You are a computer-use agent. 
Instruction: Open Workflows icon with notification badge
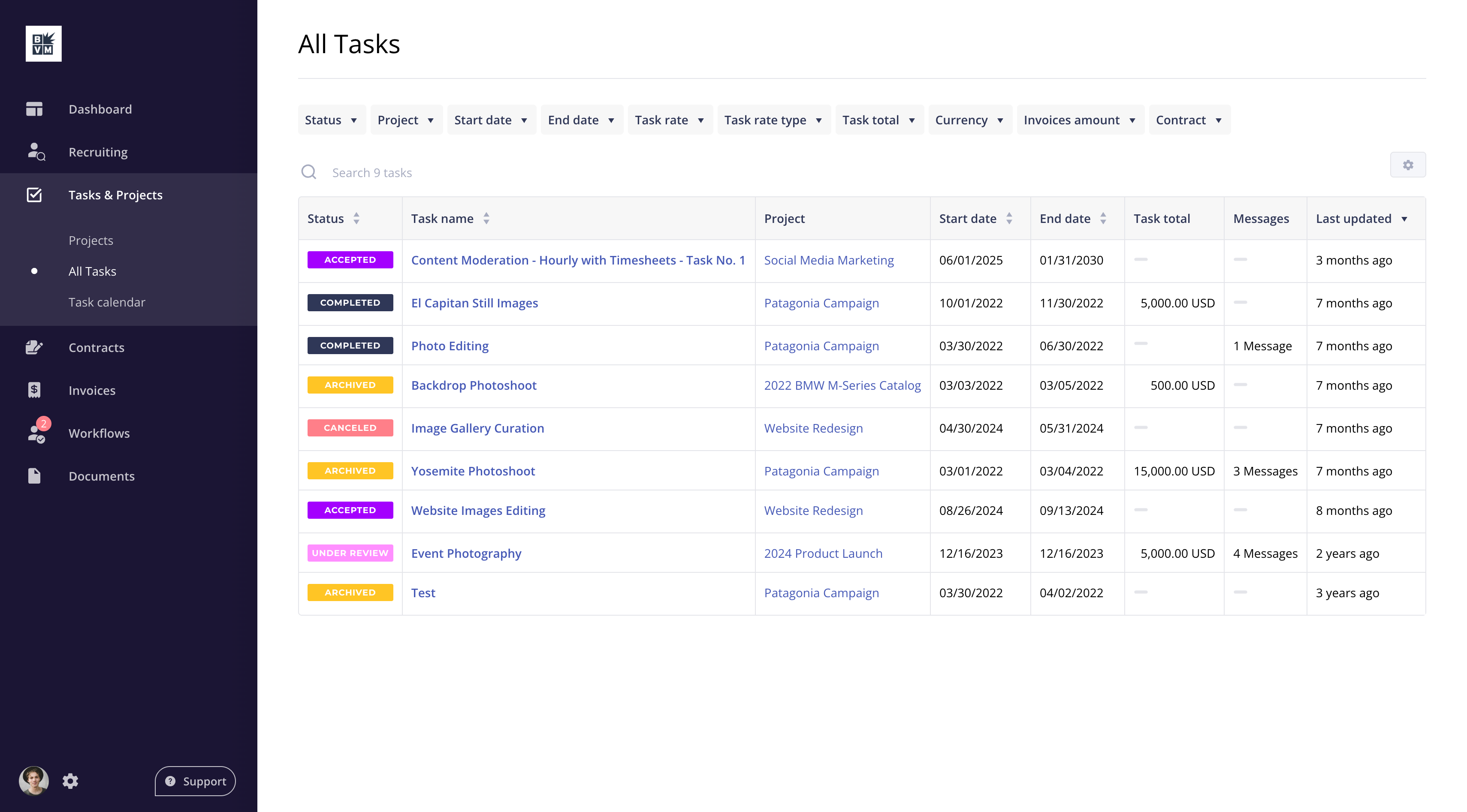pyautogui.click(x=36, y=433)
